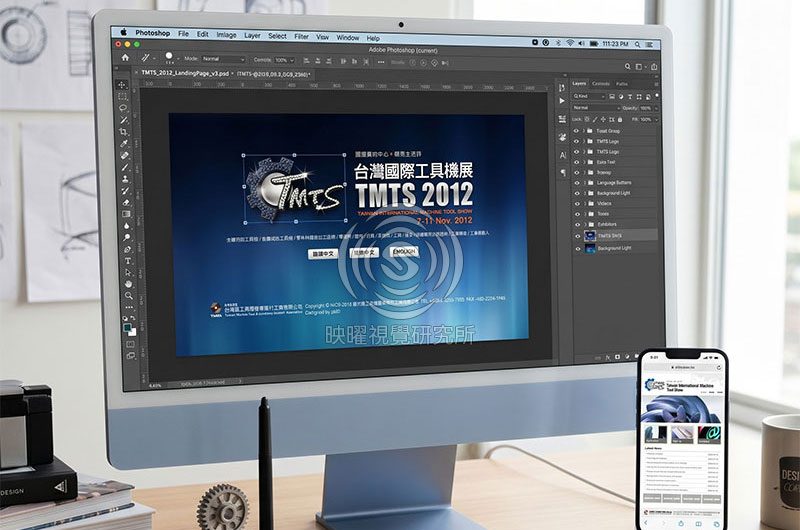The image size is (800, 530).
Task: Hide the Language Buttons group
Action: tap(577, 183)
